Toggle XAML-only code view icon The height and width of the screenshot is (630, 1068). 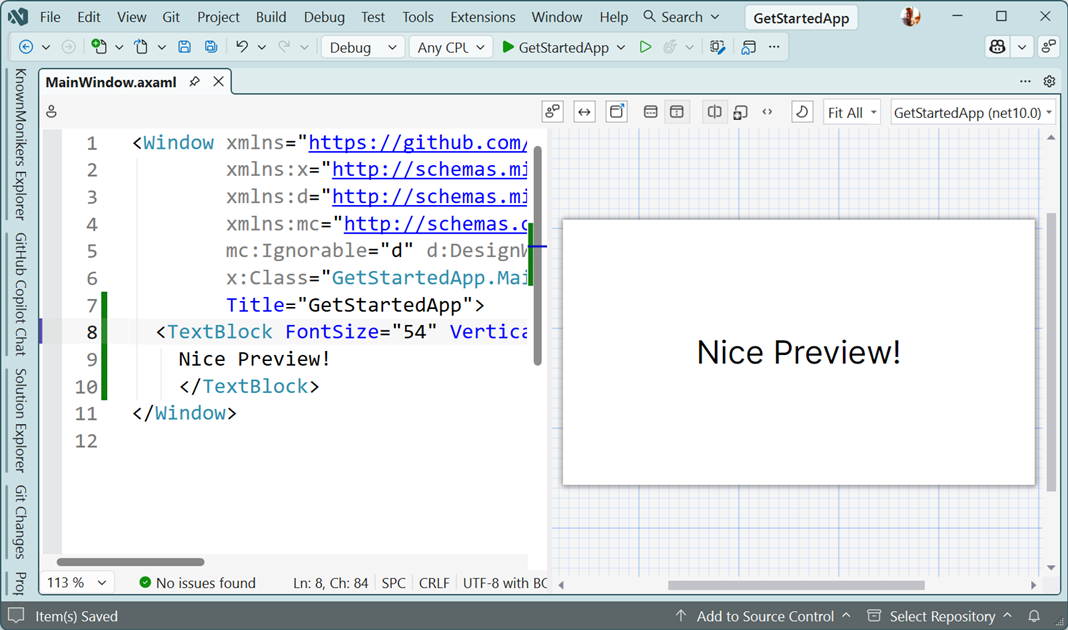point(767,112)
